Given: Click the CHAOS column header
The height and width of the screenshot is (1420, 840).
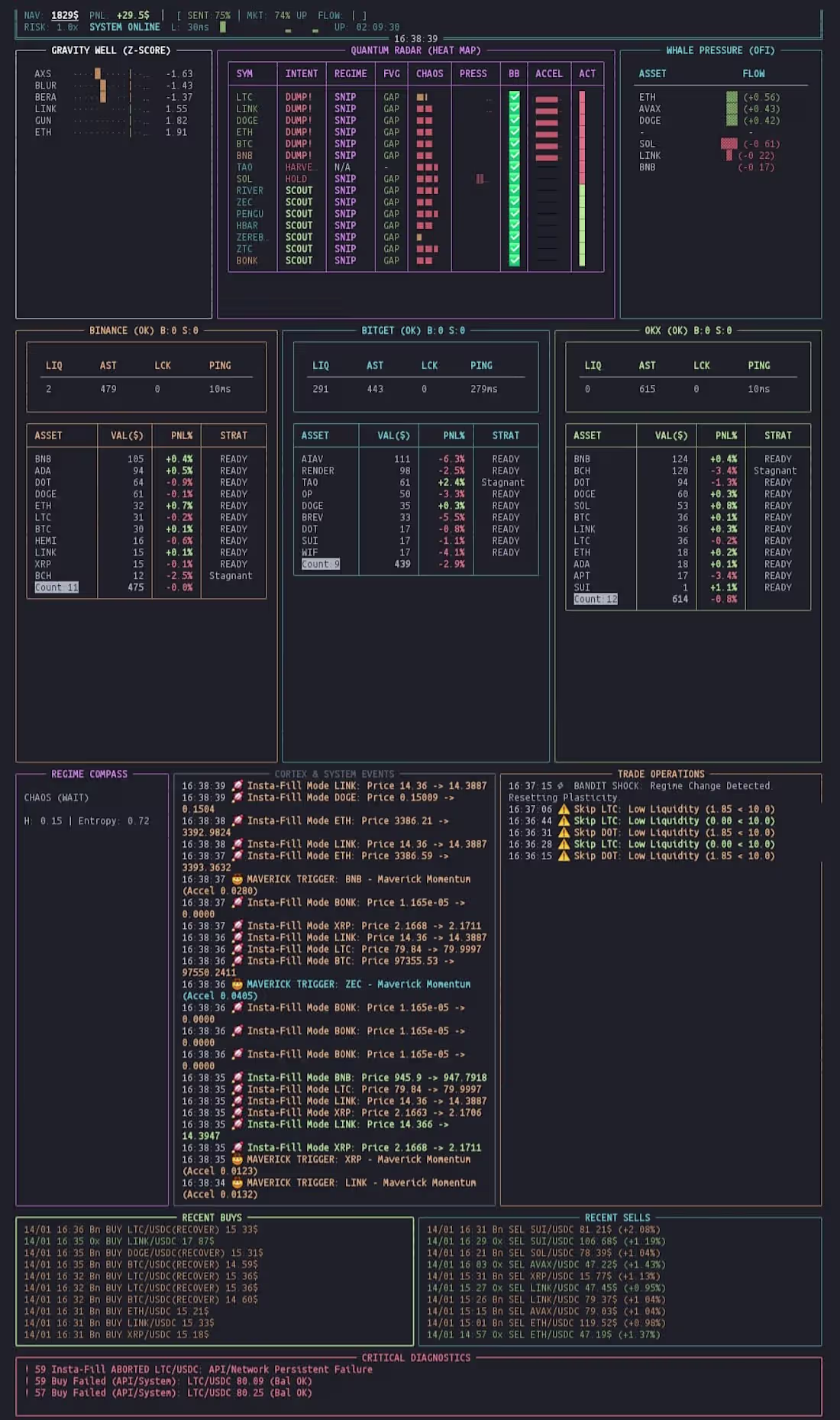Looking at the screenshot, I should tap(429, 73).
